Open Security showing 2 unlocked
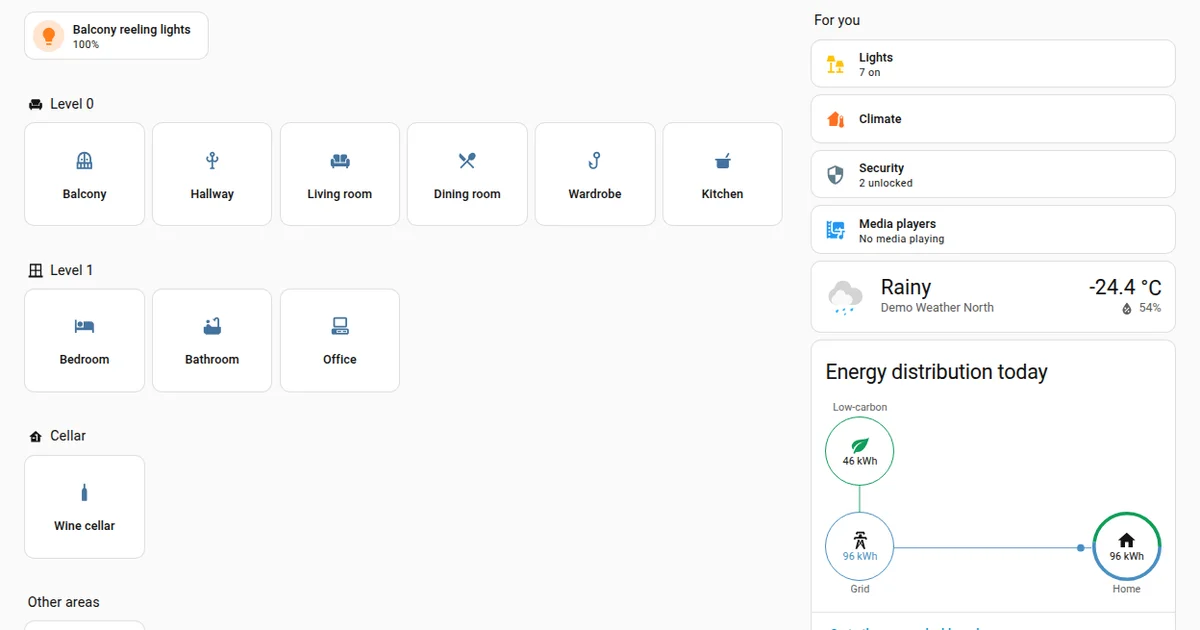The image size is (1200, 630). pyautogui.click(x=993, y=174)
